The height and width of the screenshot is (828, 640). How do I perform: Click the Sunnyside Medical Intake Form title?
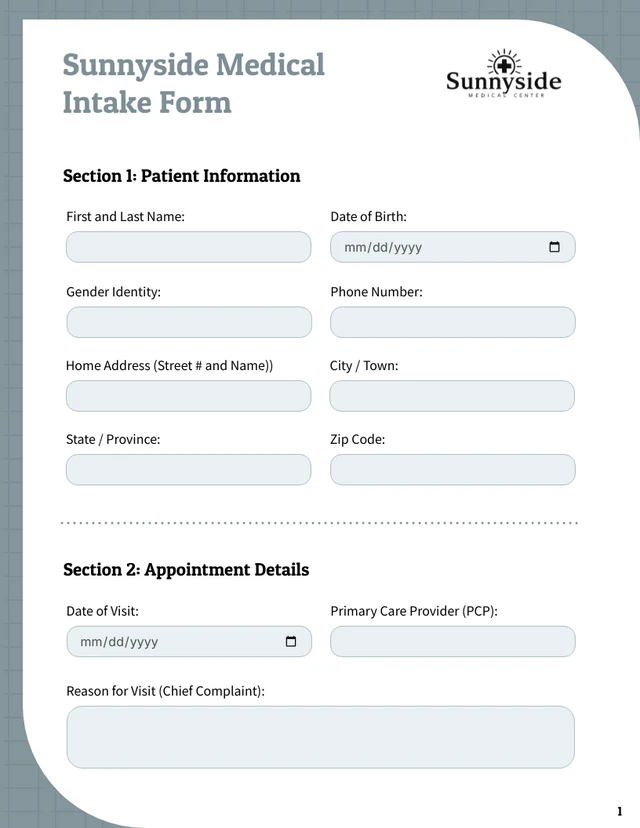[x=193, y=84]
